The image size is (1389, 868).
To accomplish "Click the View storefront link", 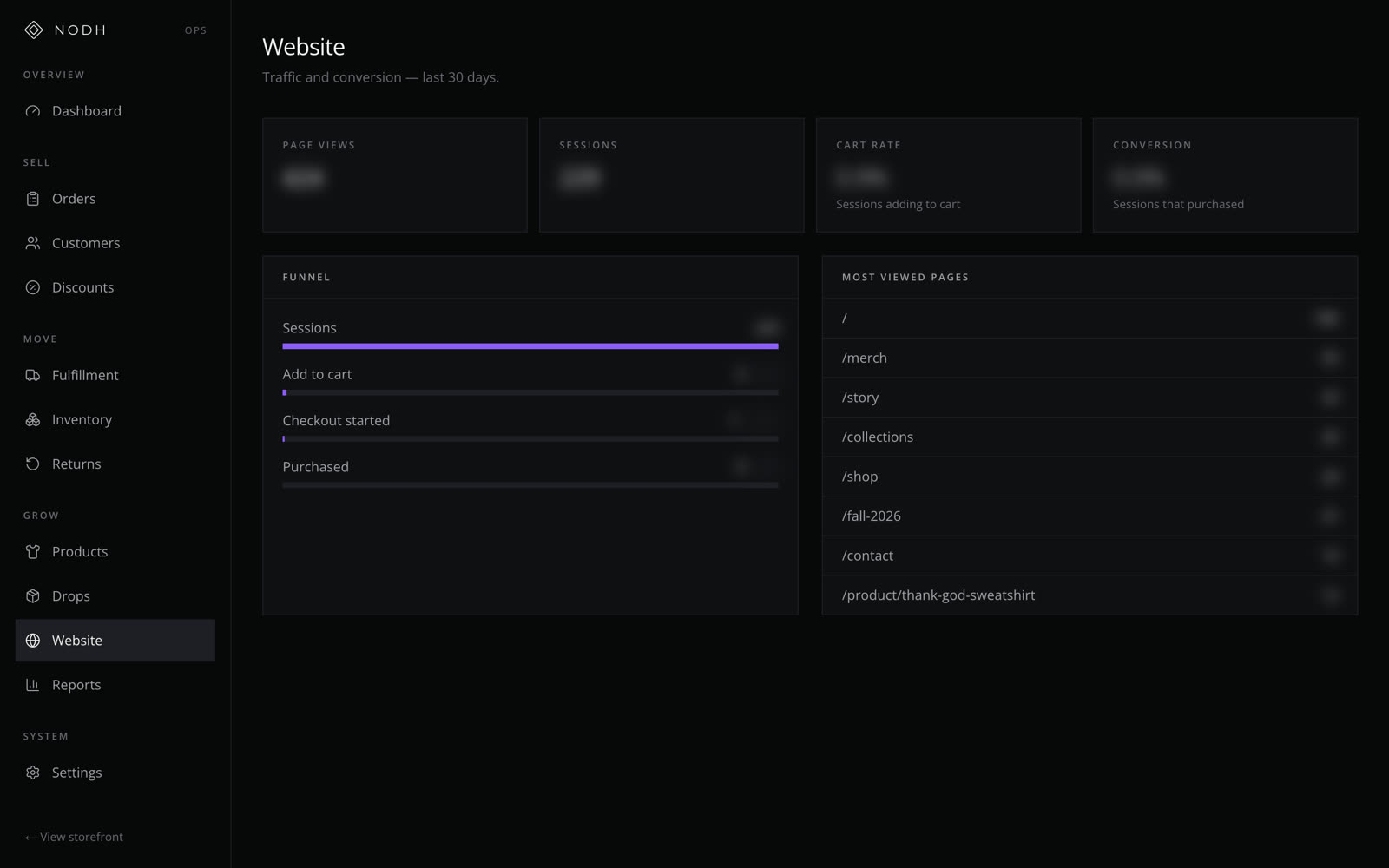I will (74, 837).
